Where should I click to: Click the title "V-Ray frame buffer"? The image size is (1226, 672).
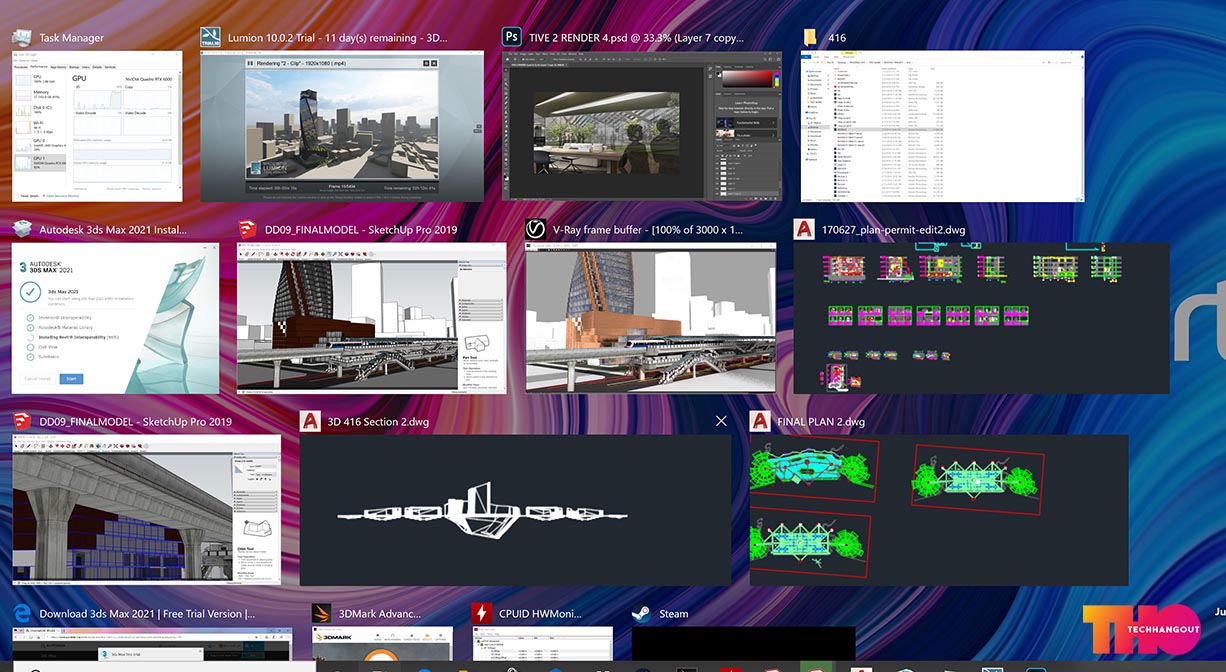598,230
